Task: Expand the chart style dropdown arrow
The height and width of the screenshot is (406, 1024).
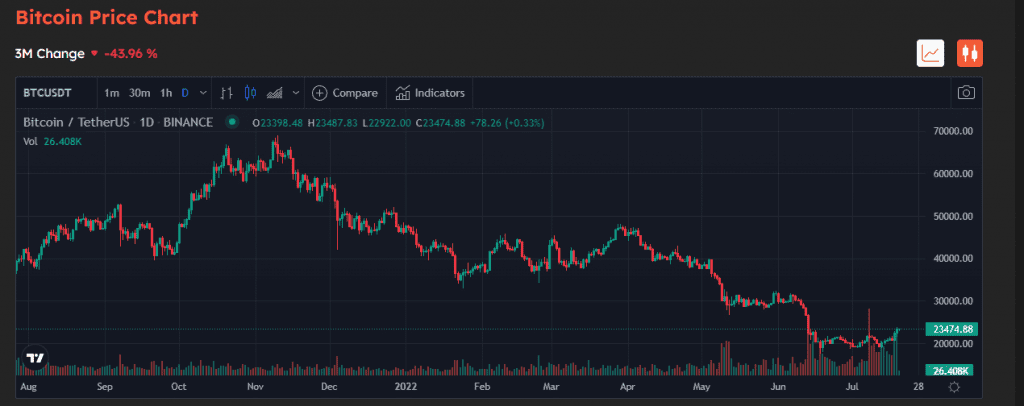Action: point(296,93)
